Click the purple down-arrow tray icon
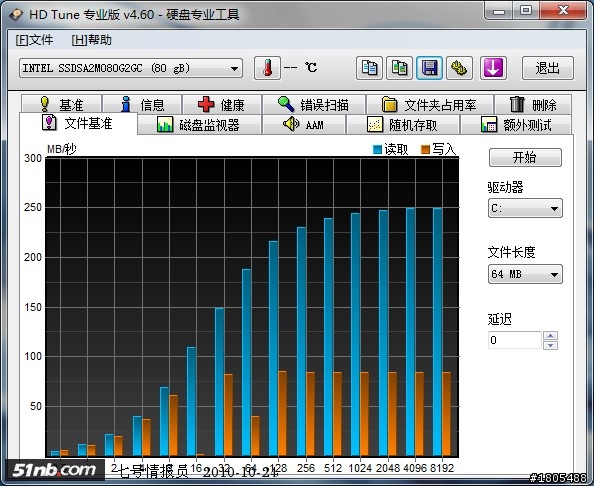Screen dimensions: 594x486 click(493, 68)
